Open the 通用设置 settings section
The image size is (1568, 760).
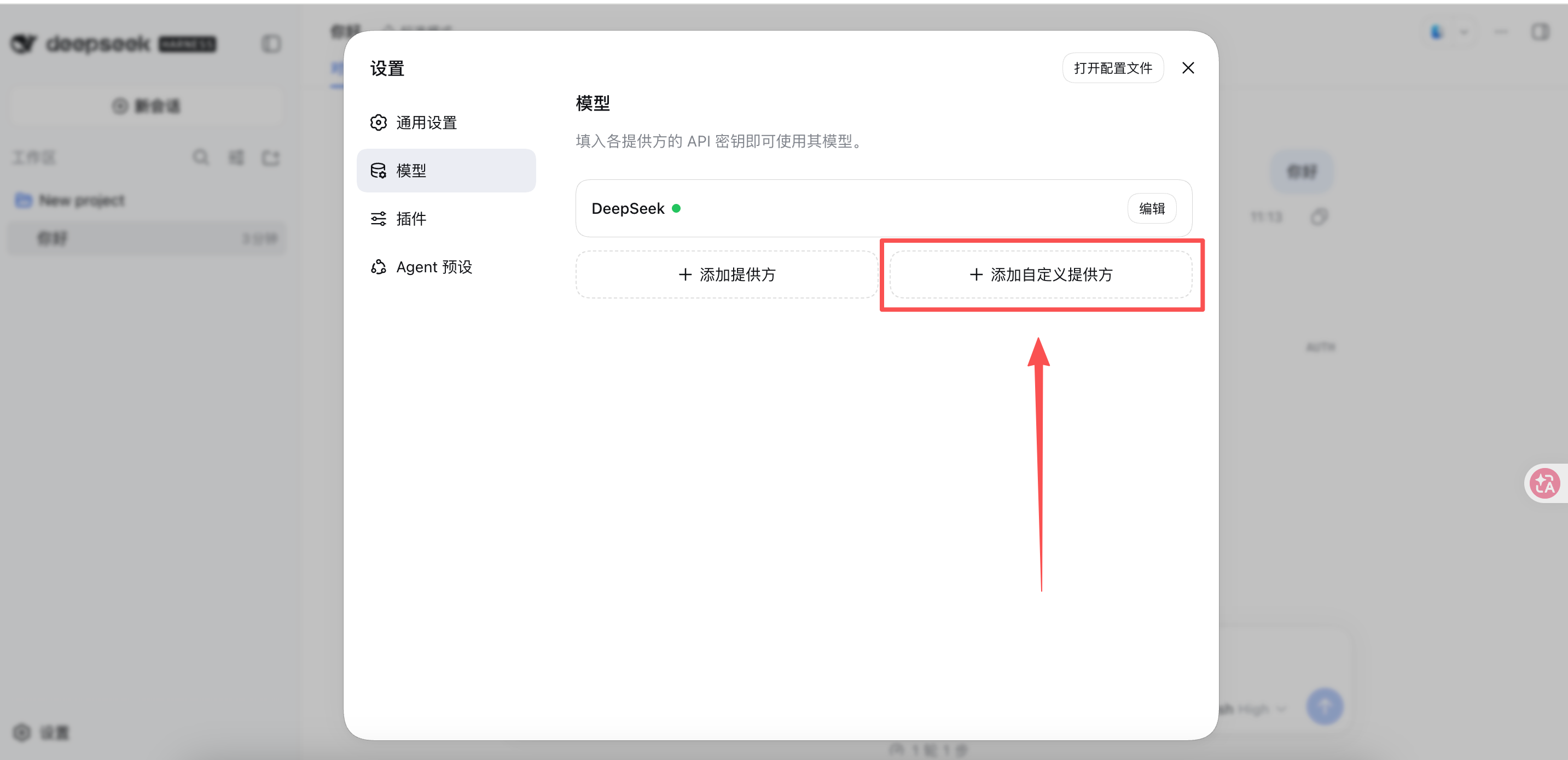point(445,122)
